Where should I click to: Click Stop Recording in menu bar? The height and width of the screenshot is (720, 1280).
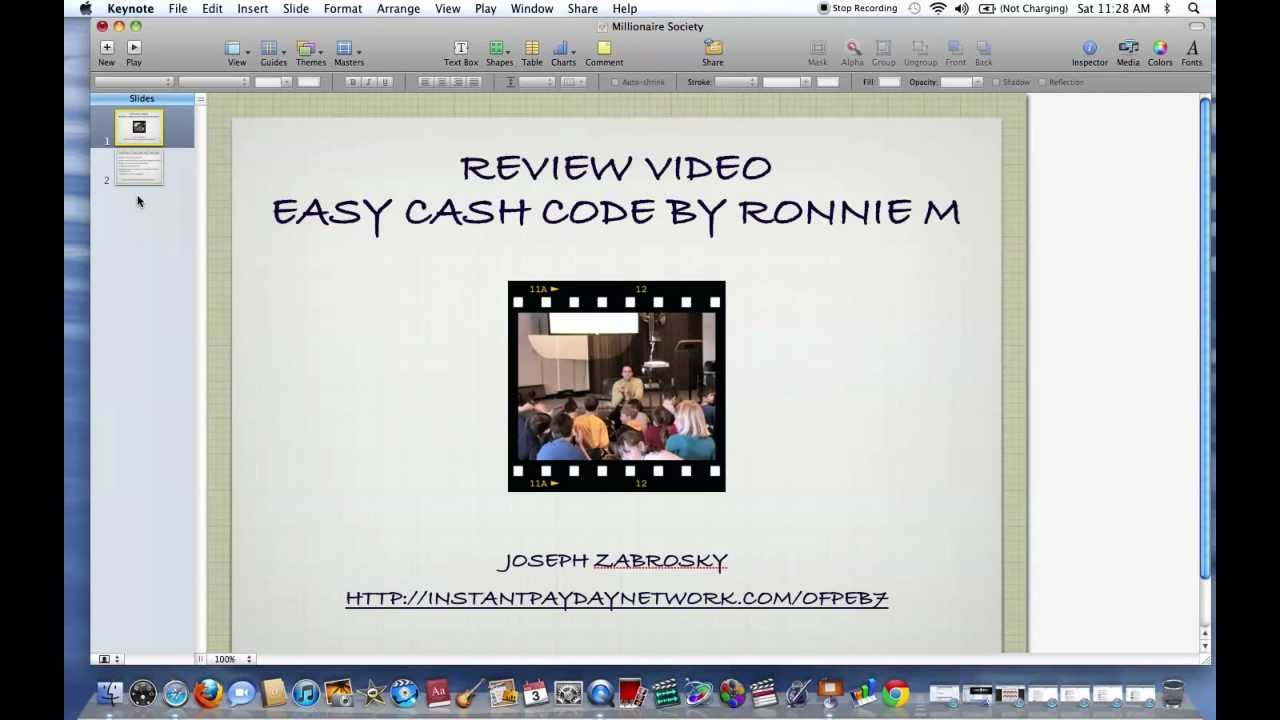pos(858,9)
